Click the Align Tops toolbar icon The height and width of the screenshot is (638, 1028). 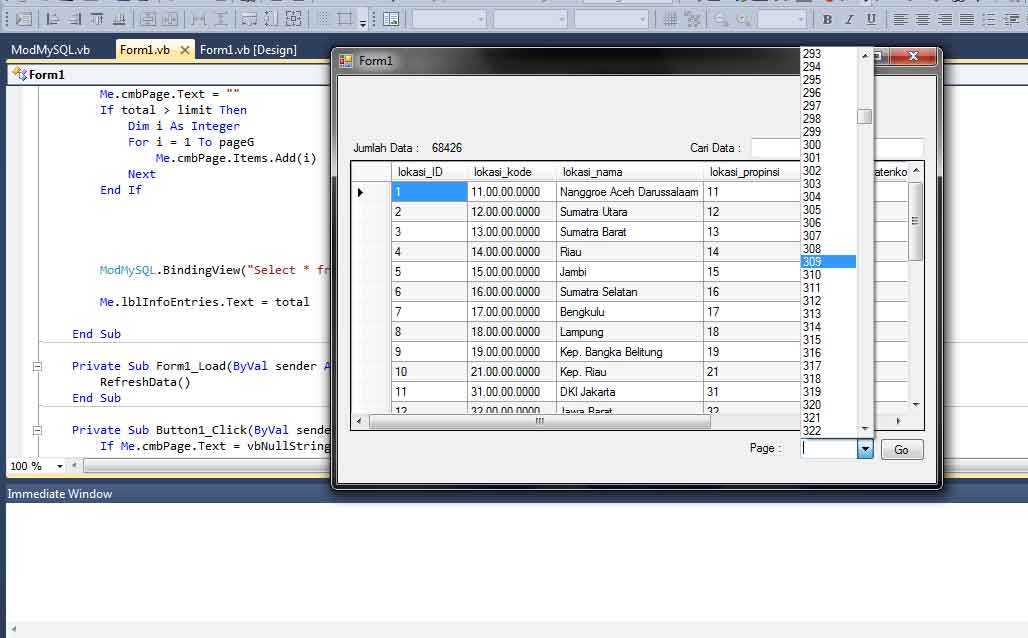click(x=97, y=17)
